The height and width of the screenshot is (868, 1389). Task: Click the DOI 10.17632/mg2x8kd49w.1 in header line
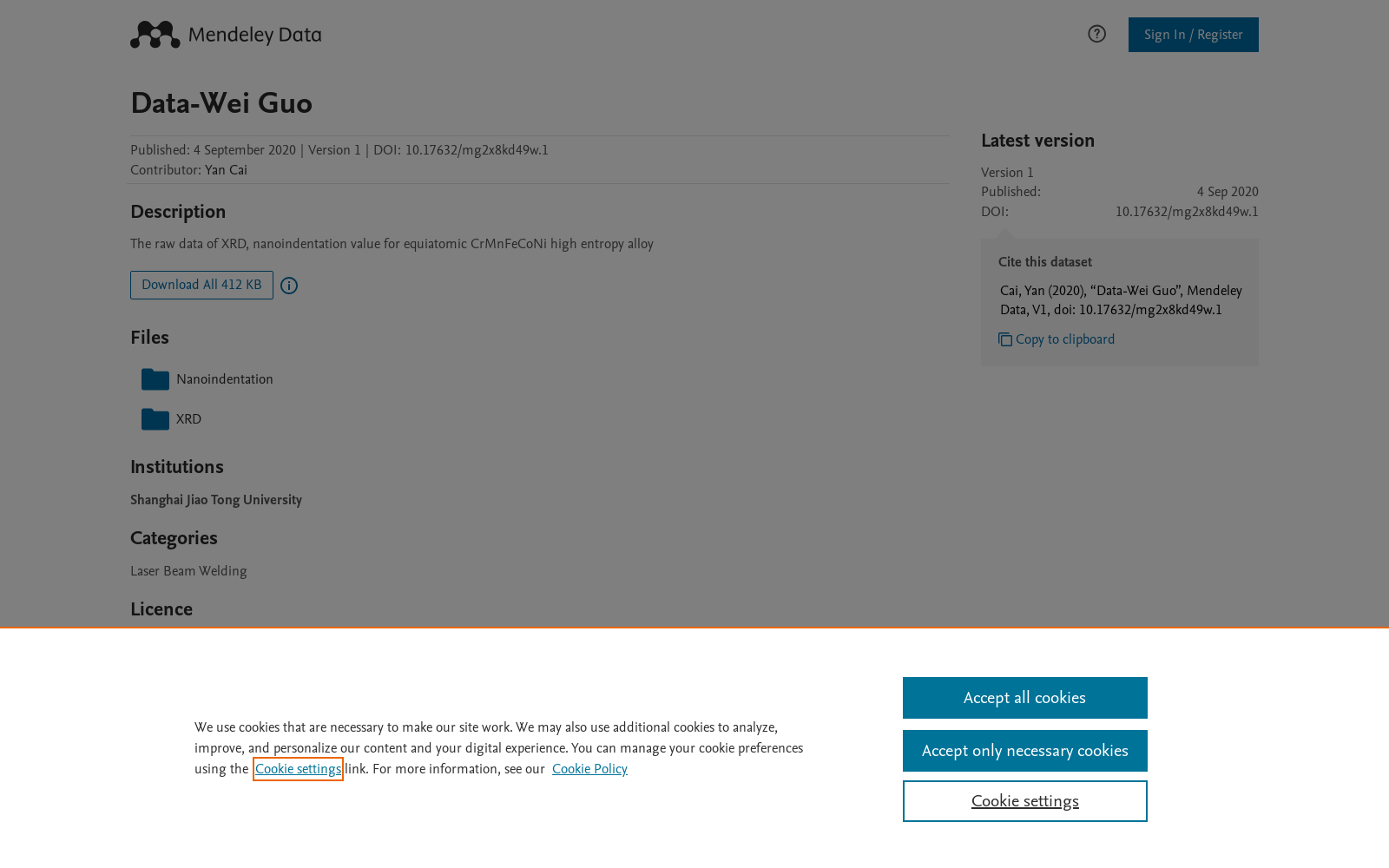(x=477, y=150)
